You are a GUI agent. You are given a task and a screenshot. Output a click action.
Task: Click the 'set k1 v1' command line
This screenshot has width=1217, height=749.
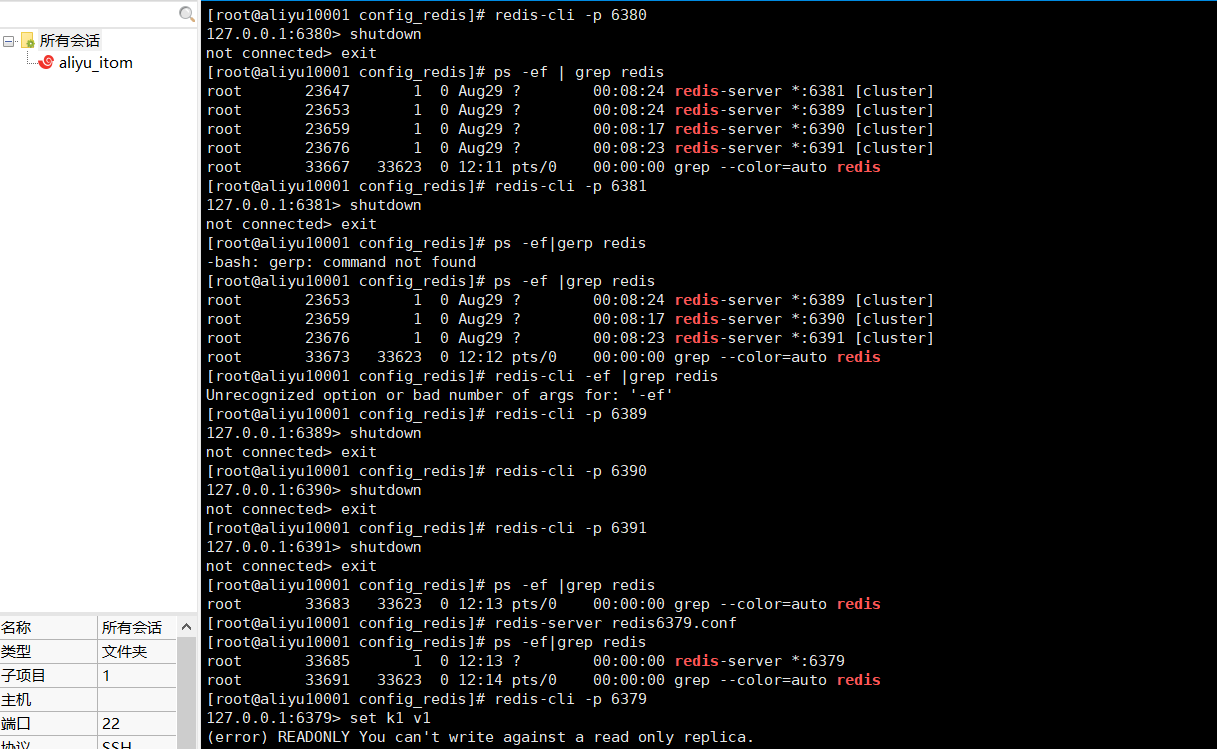pos(318,718)
